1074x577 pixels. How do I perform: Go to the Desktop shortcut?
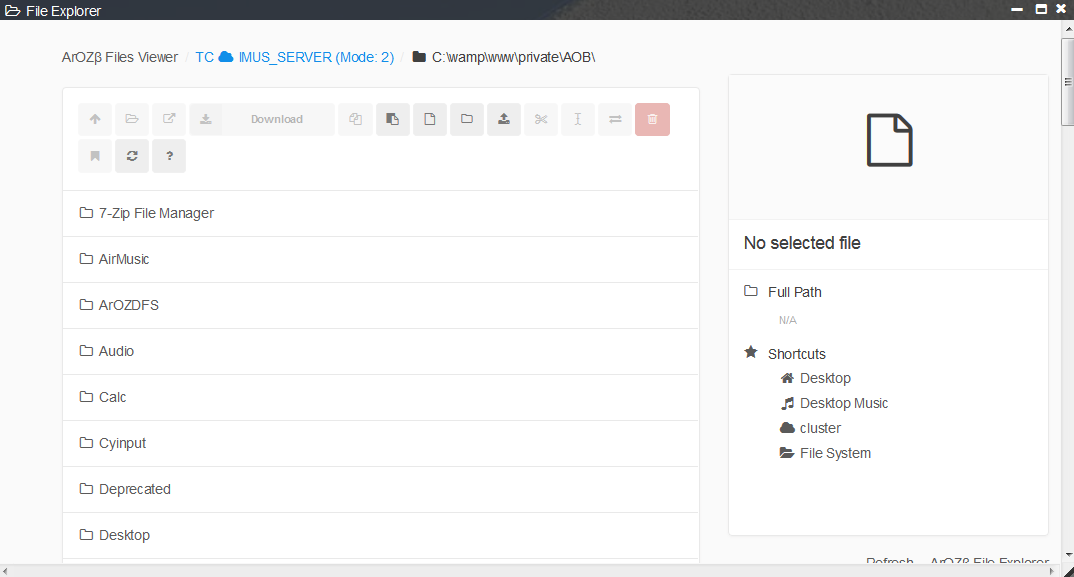(825, 378)
